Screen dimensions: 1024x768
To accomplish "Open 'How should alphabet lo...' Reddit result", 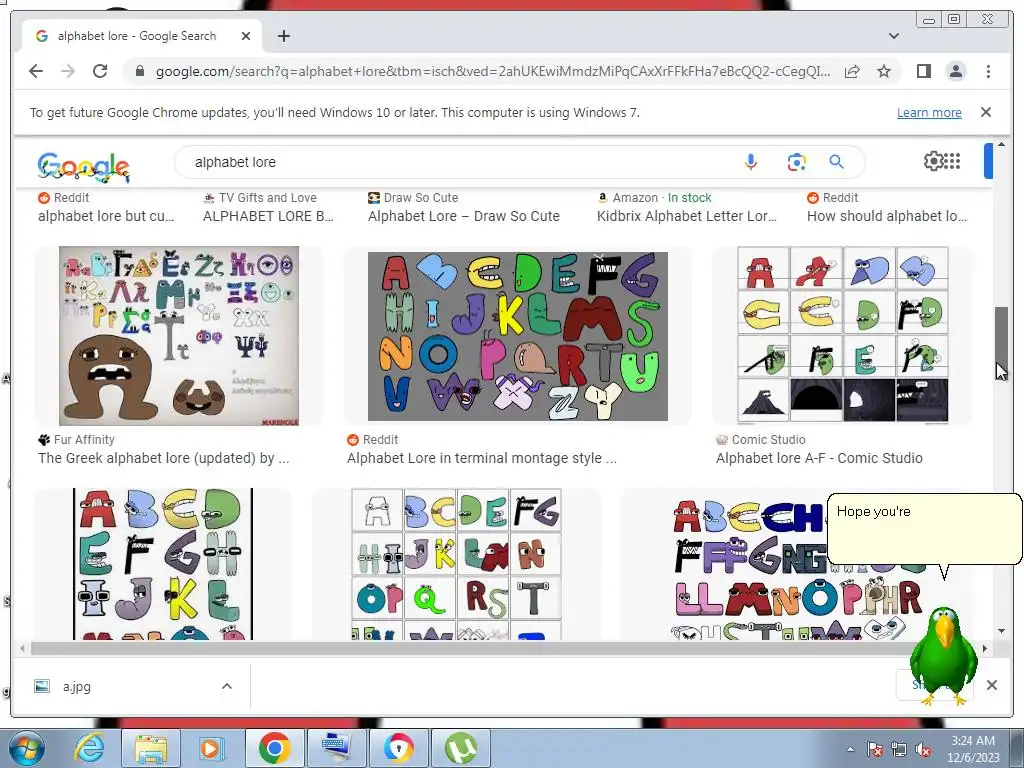I will point(887,216).
